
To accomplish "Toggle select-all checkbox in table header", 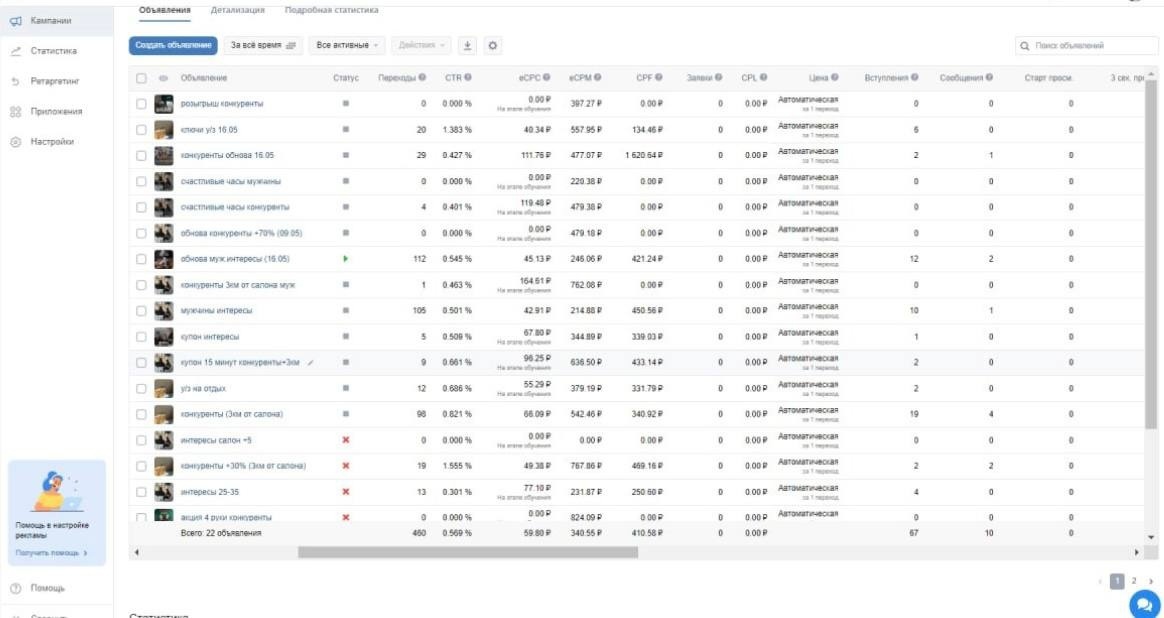I will tap(141, 77).
